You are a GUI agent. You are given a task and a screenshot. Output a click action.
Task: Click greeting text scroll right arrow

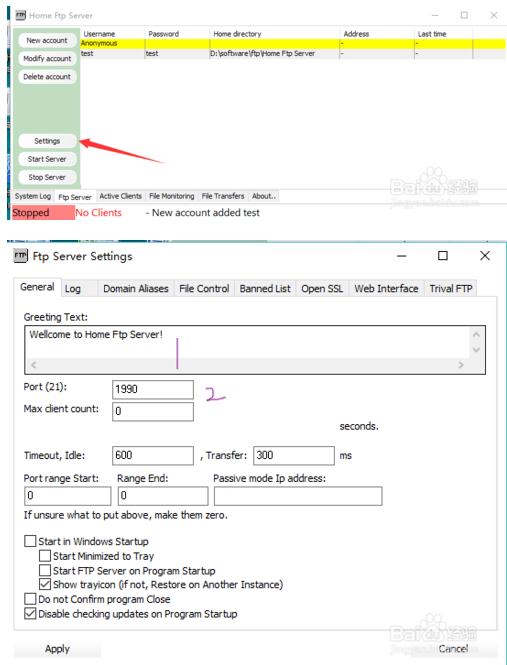[461, 365]
